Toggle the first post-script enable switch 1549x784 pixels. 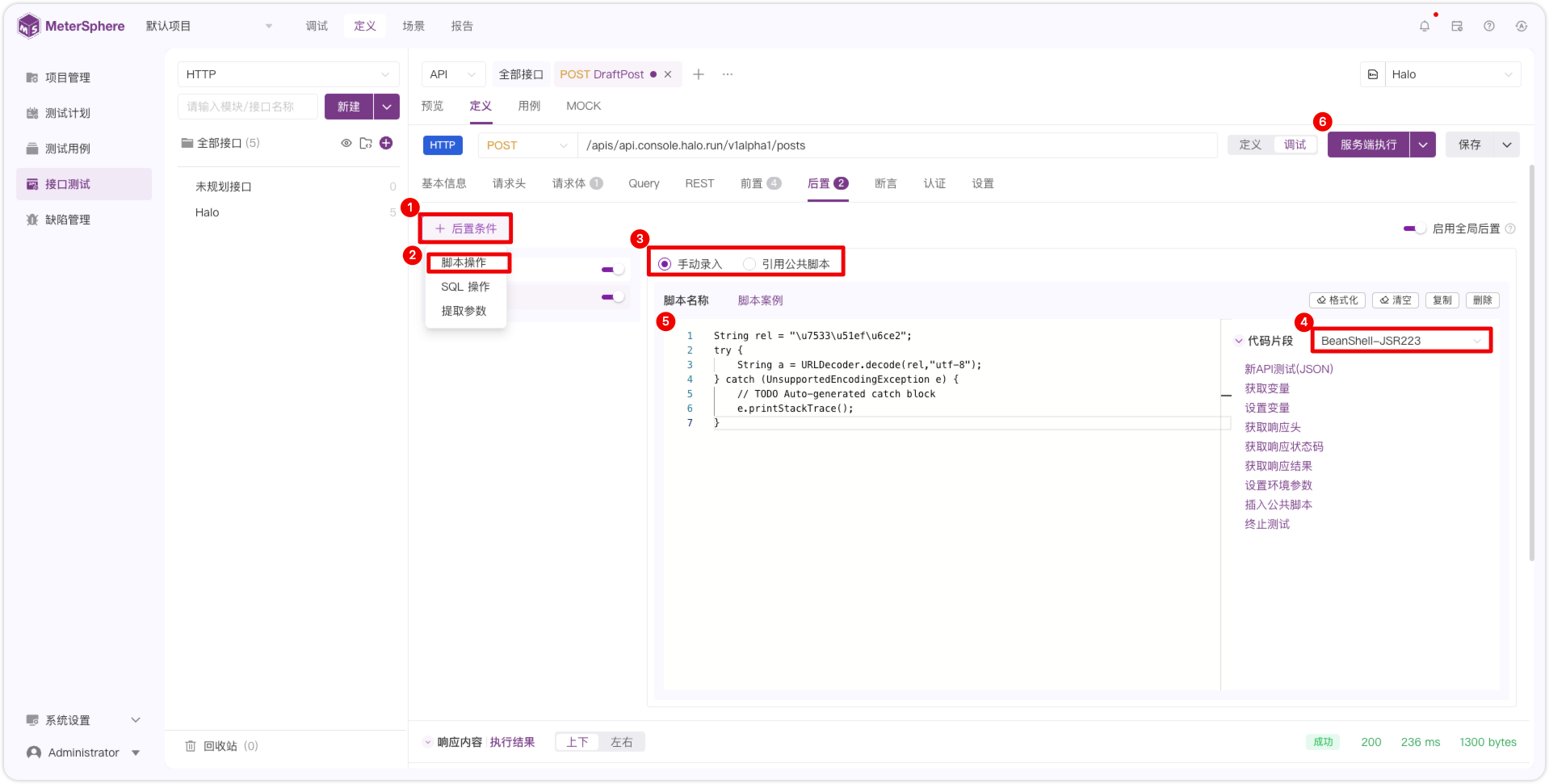[613, 270]
